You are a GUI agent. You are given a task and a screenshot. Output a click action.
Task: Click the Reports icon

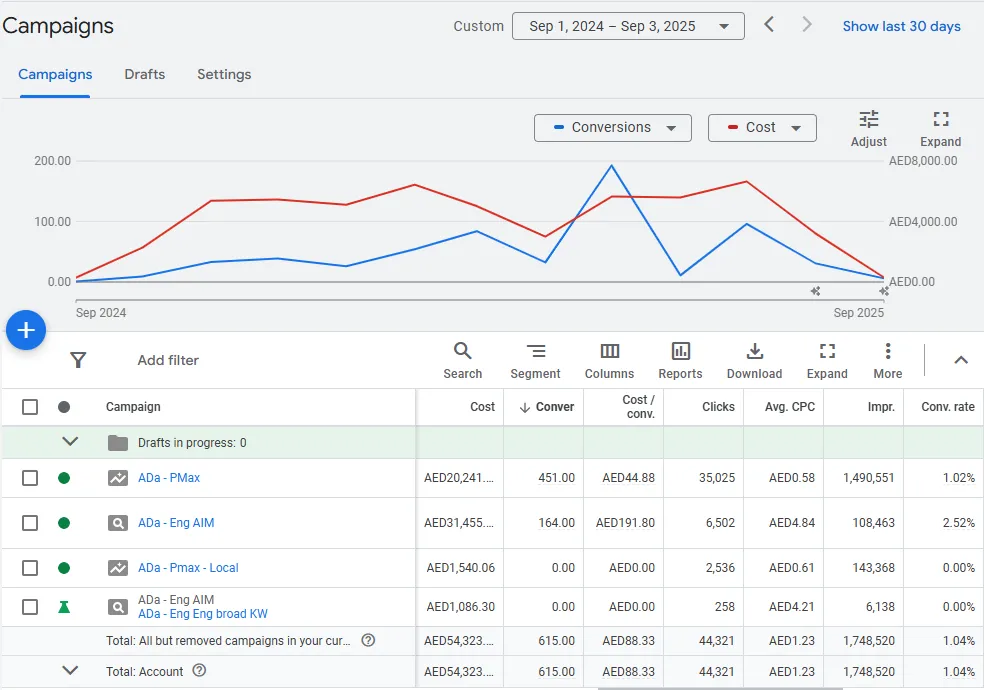(x=680, y=360)
